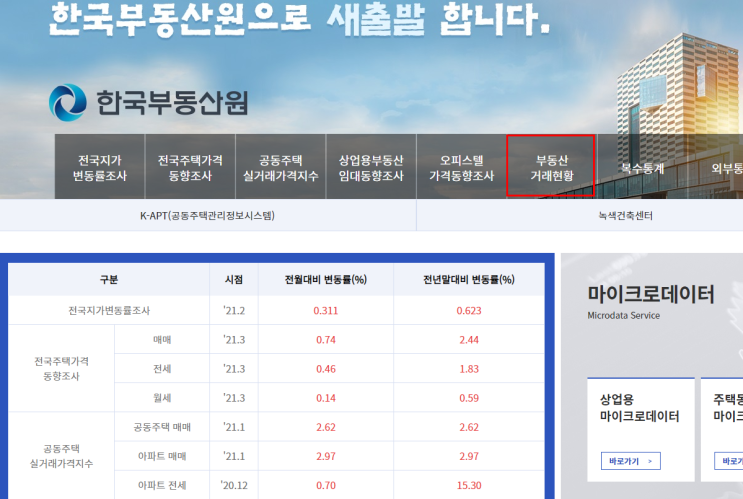Click the 마이크로데이터 section heading

point(651,294)
